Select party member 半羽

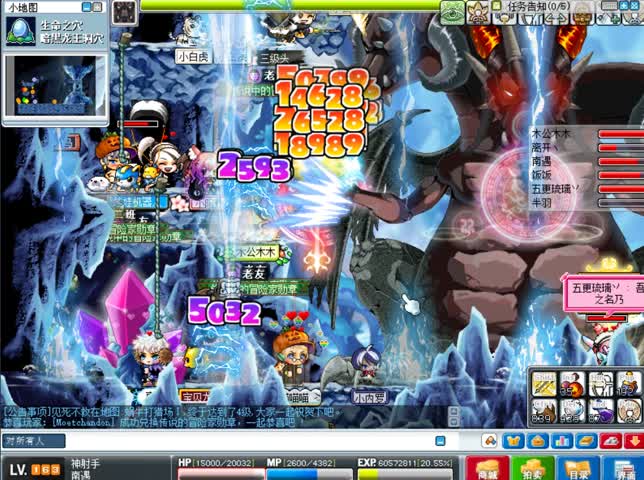(x=541, y=202)
